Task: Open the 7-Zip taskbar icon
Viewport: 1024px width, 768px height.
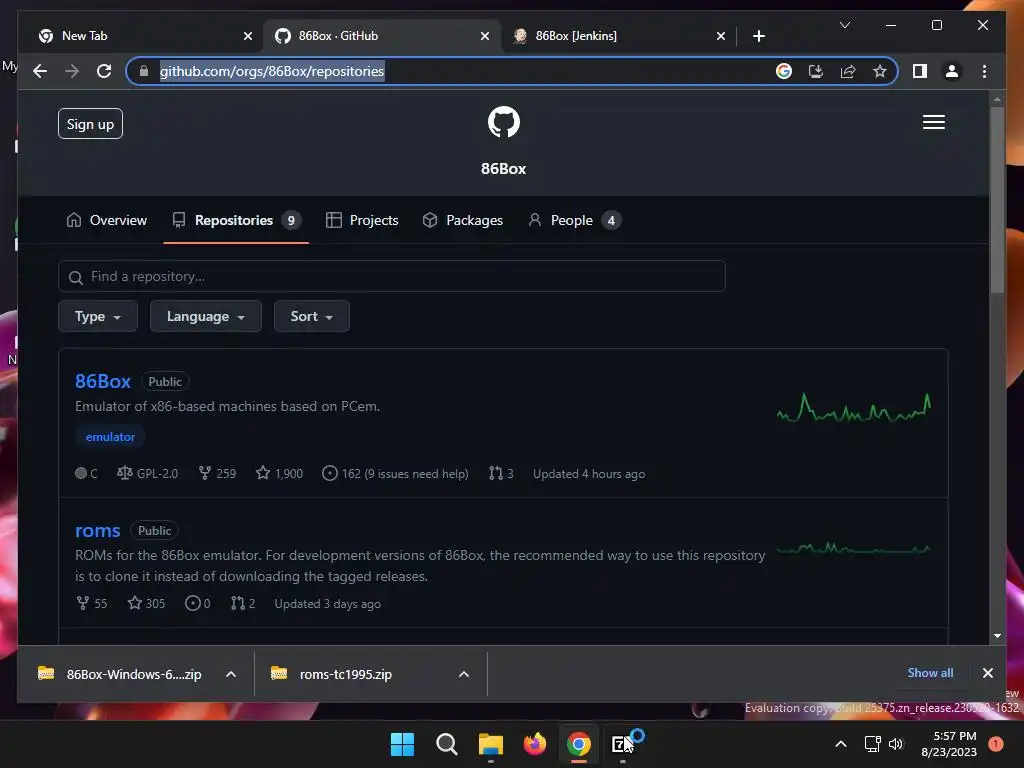Action: [x=622, y=744]
